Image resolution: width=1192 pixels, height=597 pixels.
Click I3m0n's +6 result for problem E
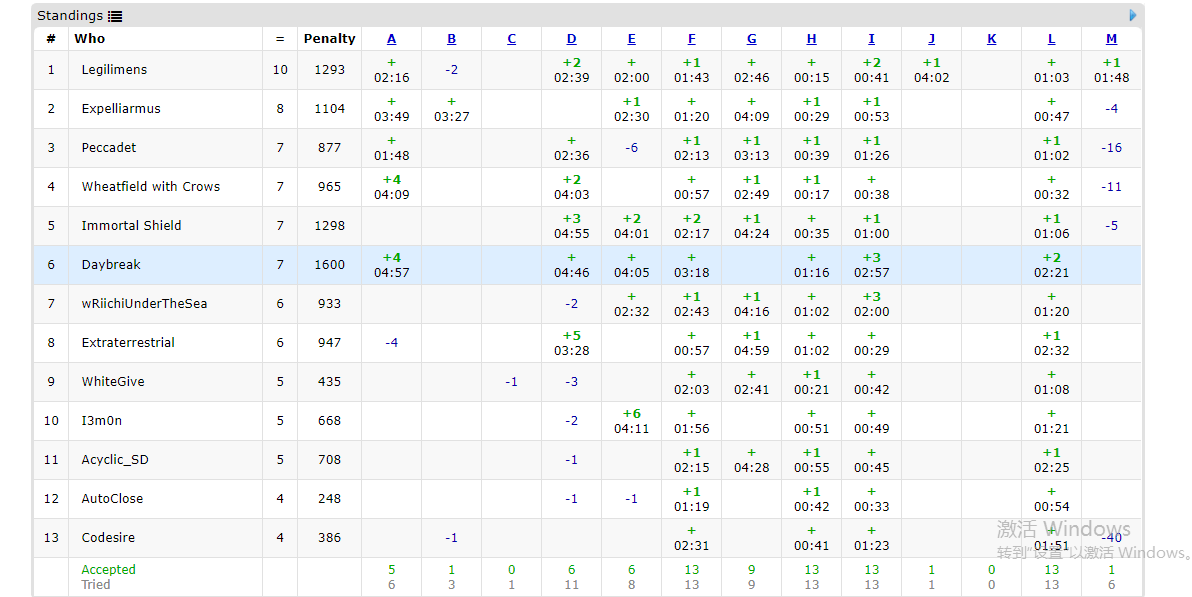click(x=631, y=421)
